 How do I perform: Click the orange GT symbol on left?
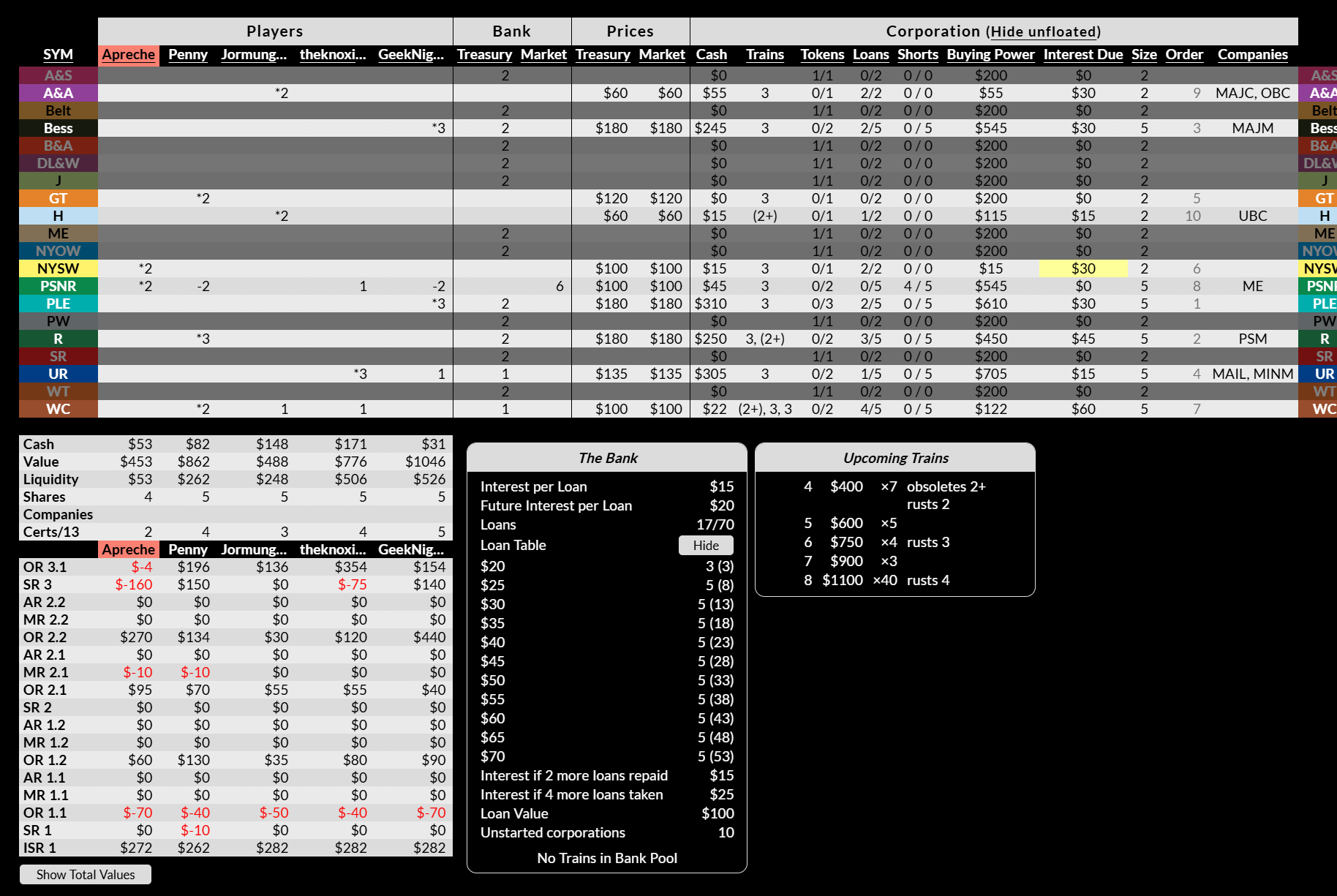[58, 198]
